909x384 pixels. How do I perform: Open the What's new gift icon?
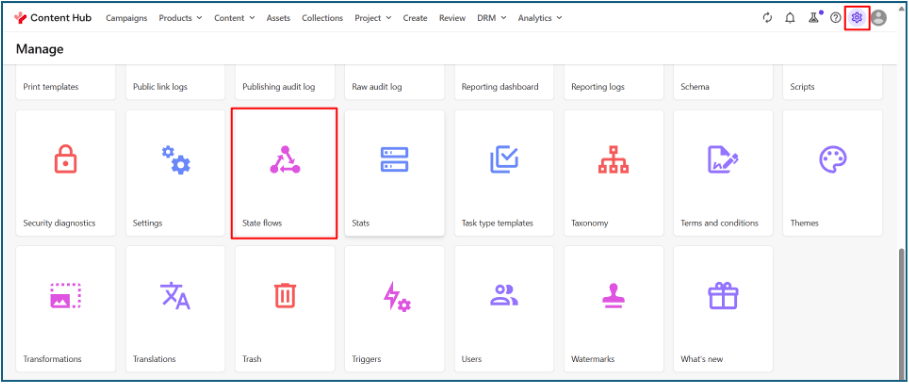[x=723, y=296]
